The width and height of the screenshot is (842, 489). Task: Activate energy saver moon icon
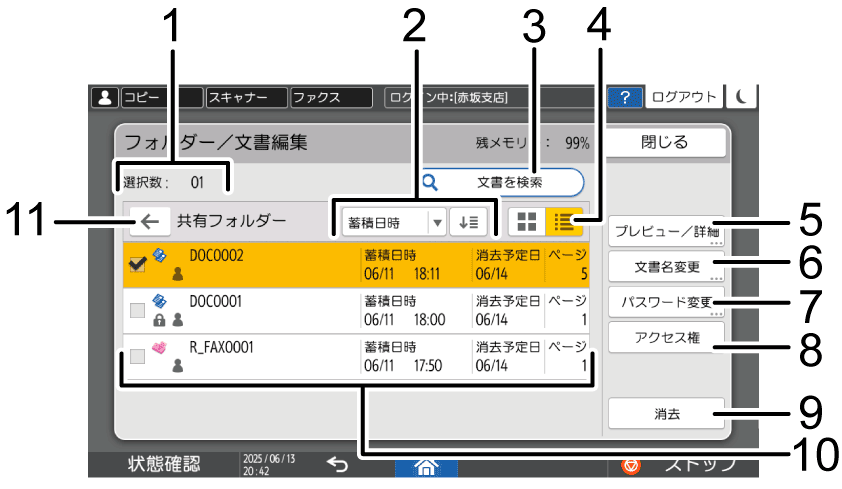[741, 97]
